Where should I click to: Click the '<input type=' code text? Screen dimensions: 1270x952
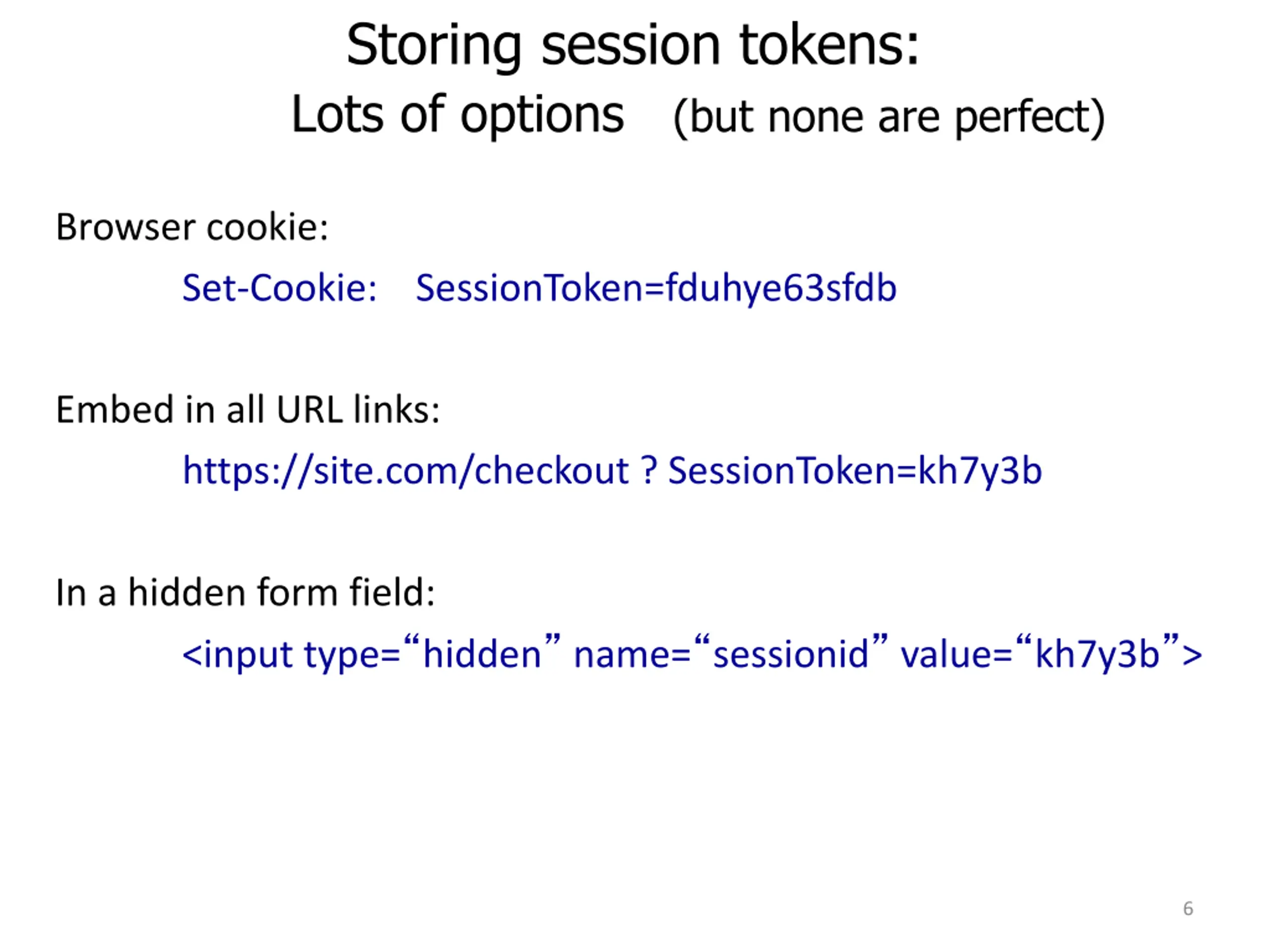(291, 655)
